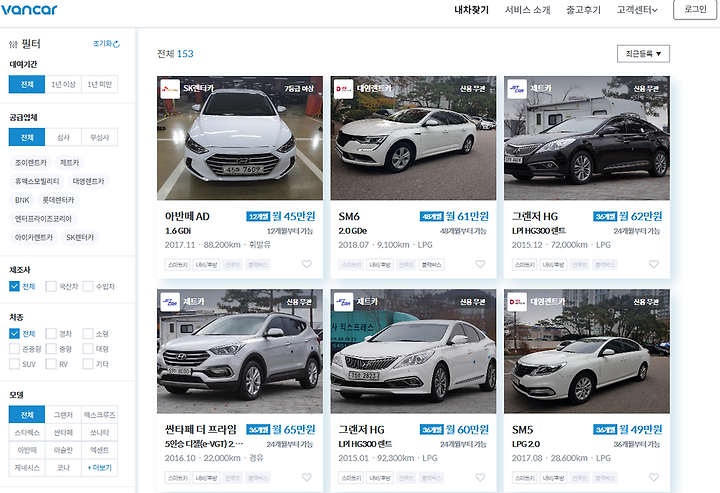720x493 pixels.
Task: Click 제트카 logo on 그랜저 HG 60만원 card
Action: point(343,302)
